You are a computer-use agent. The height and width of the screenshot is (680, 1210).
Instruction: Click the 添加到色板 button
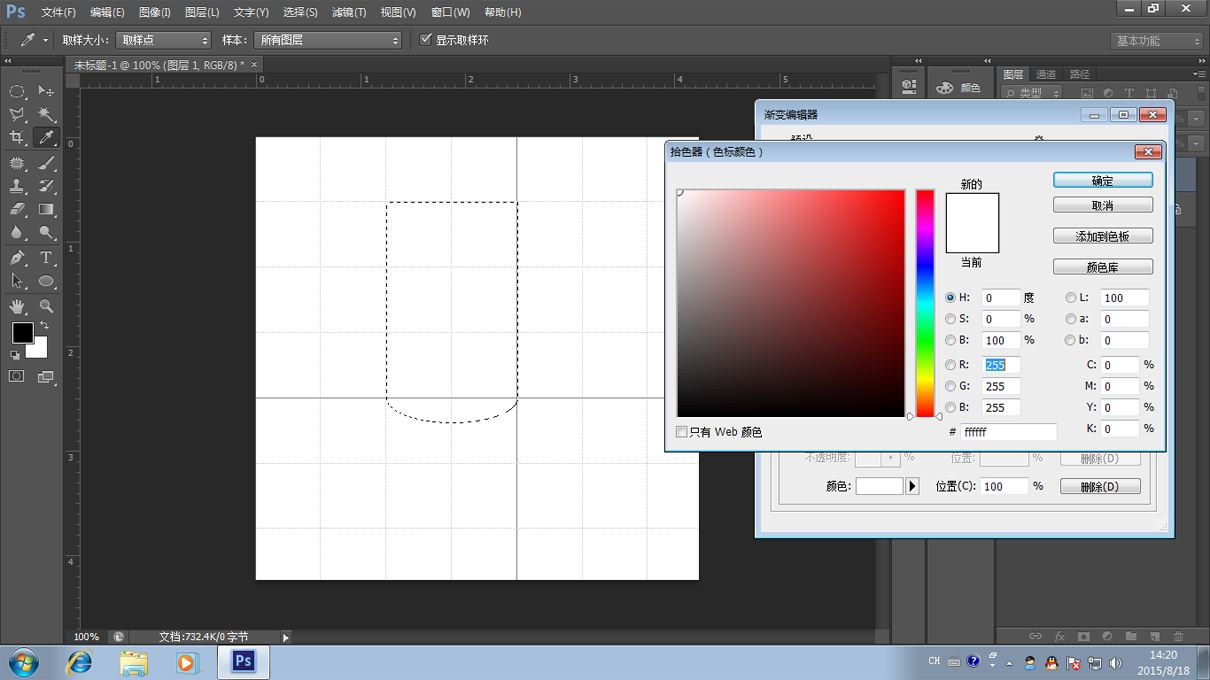1102,237
